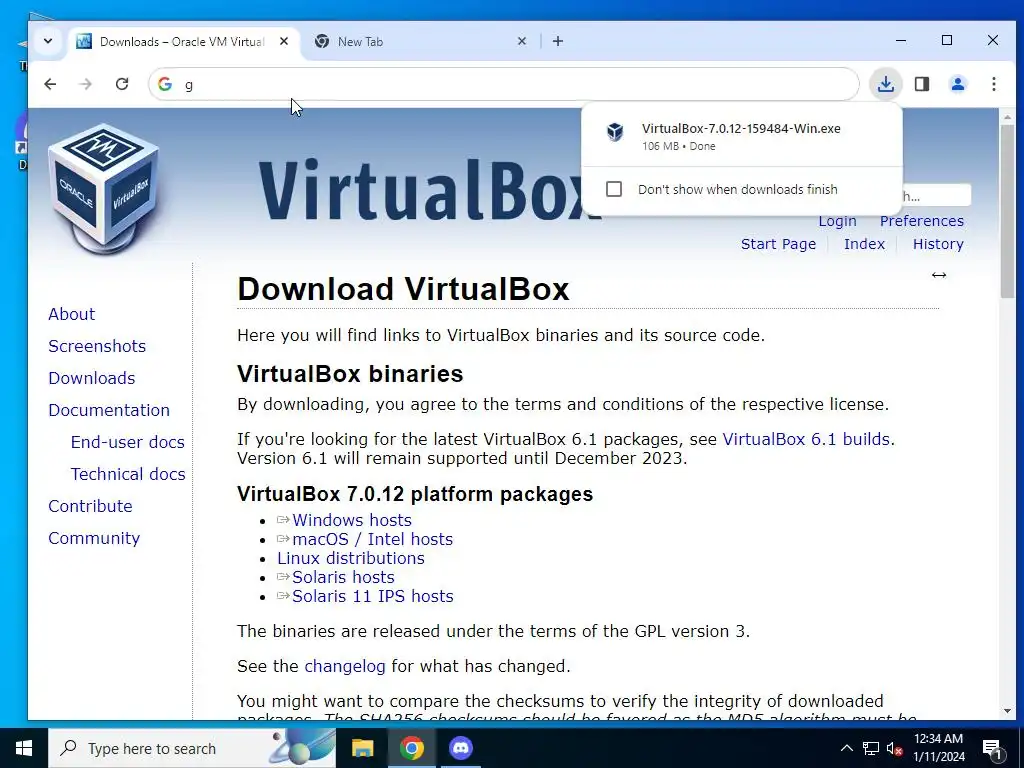1024x768 pixels.
Task: Open the Index link
Action: [864, 244]
